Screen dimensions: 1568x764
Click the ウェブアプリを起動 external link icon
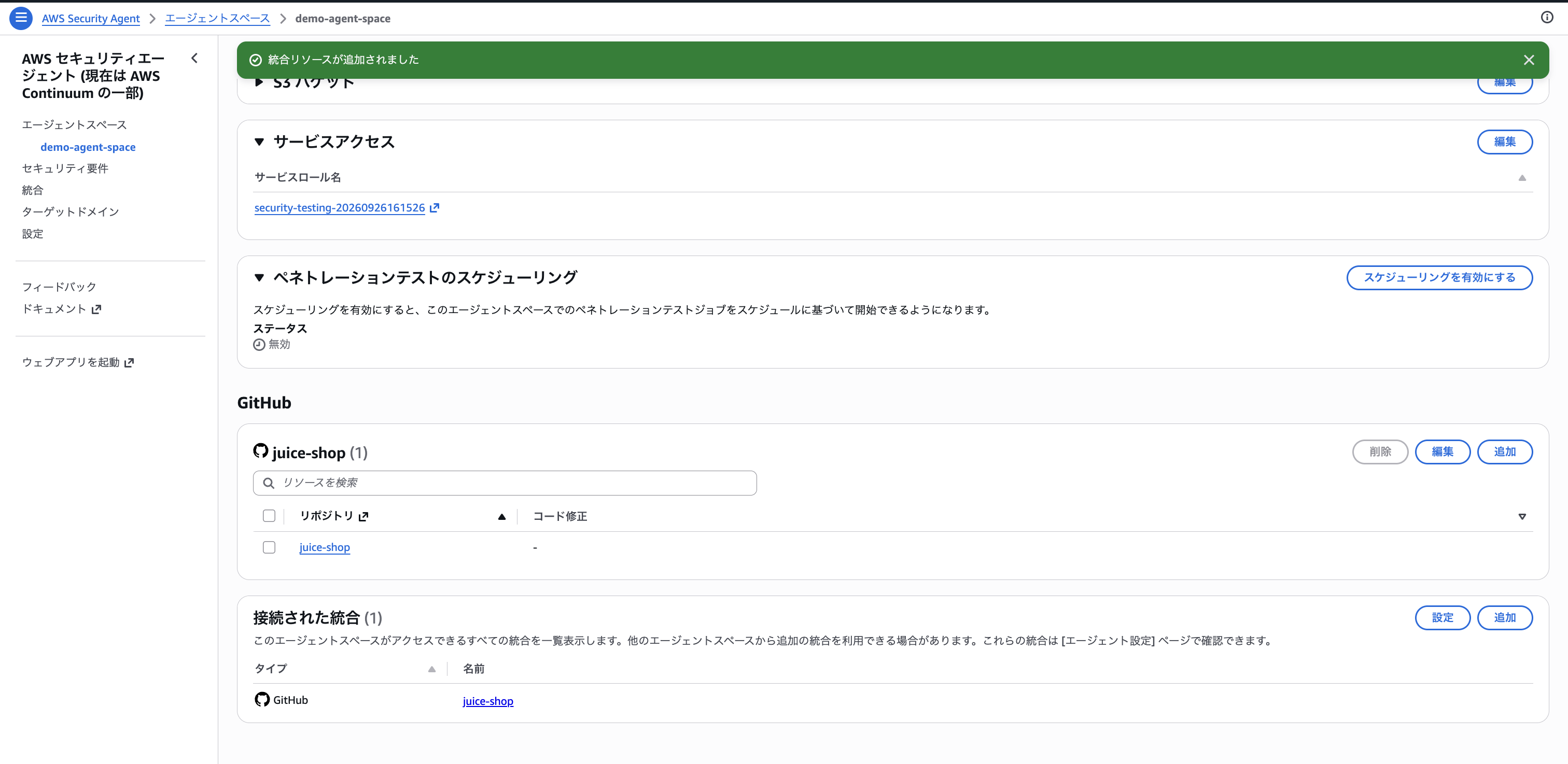pyautogui.click(x=129, y=363)
